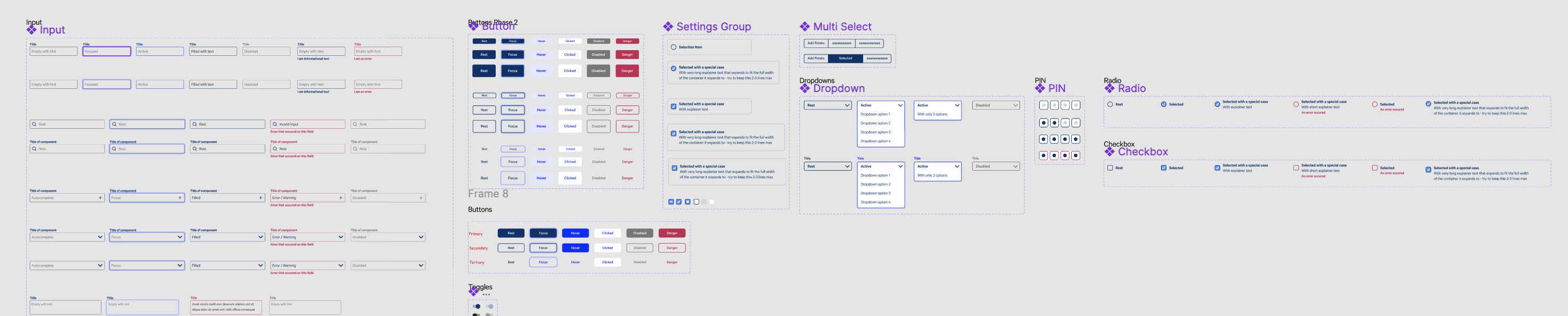Viewport: 1568px width, 316px height.
Task: Click the Primary Danger button in Frame 8
Action: [x=672, y=233]
